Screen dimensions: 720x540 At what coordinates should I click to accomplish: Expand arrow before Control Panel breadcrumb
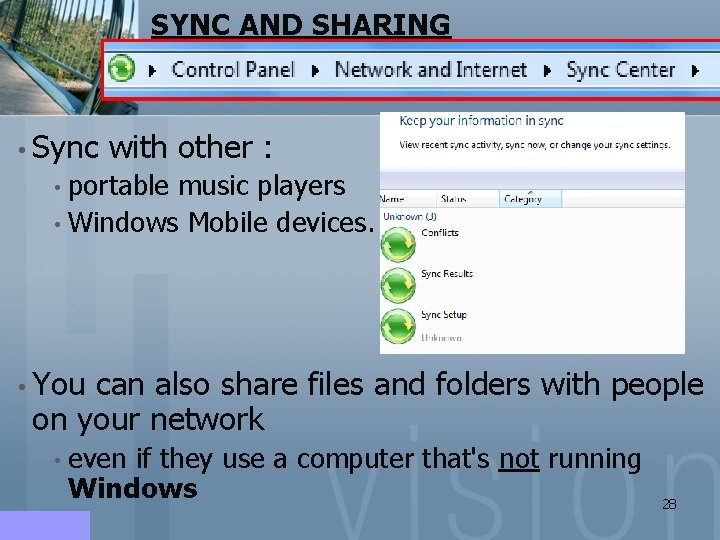click(152, 70)
